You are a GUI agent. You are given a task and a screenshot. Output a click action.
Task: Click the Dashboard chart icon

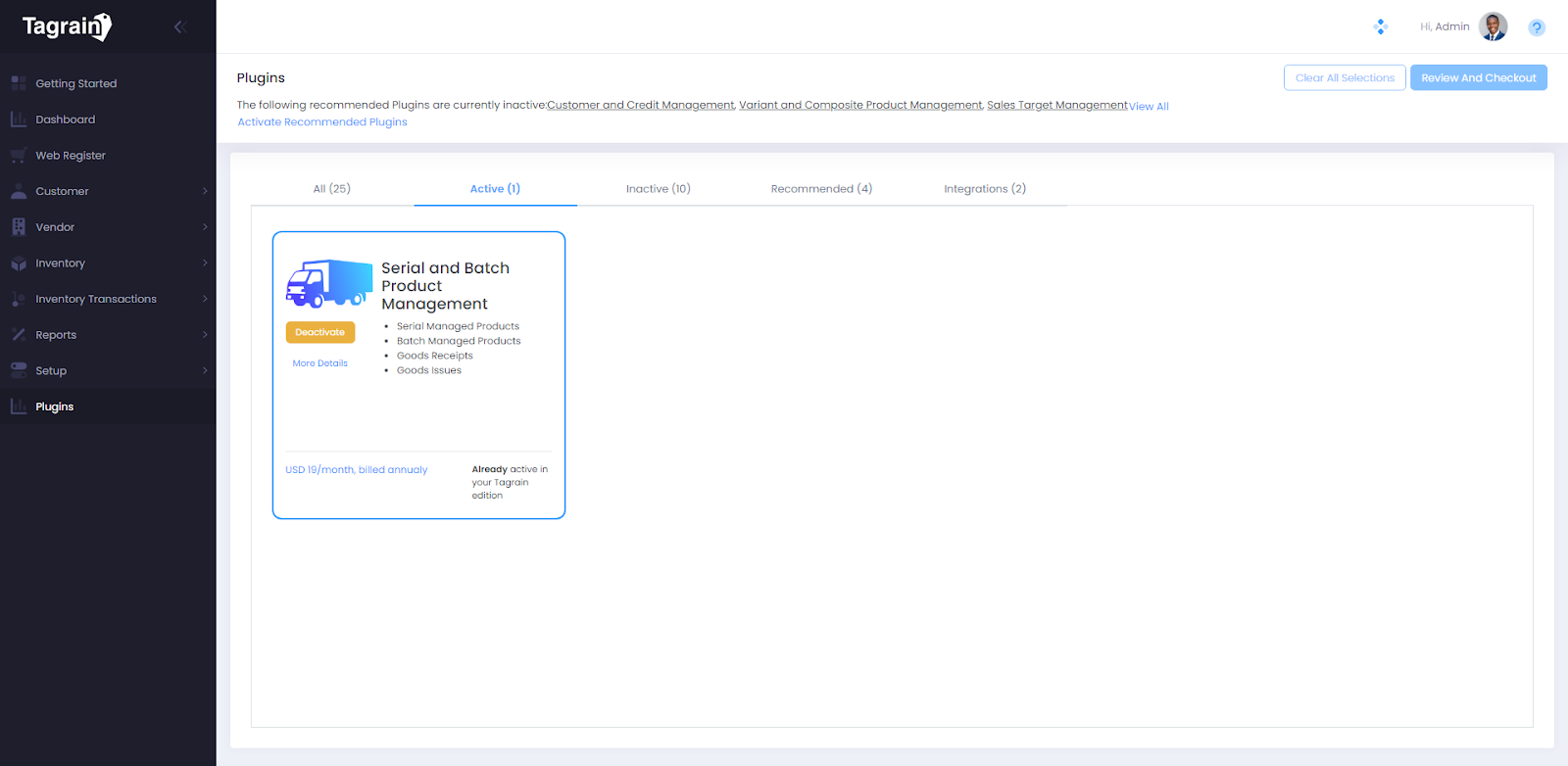point(19,120)
